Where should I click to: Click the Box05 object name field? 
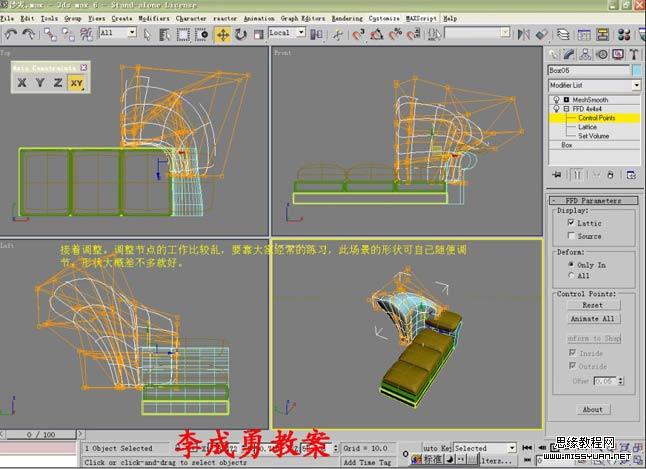pyautogui.click(x=589, y=70)
